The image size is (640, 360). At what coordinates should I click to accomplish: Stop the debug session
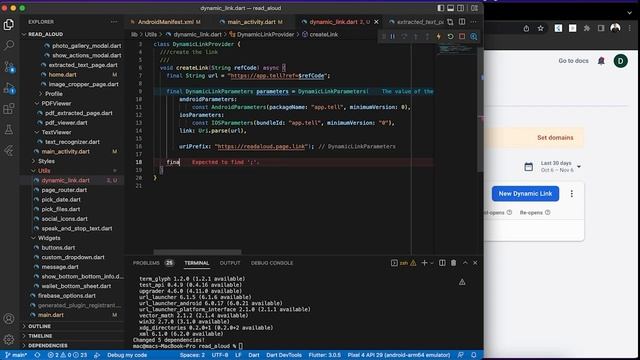coord(462,36)
